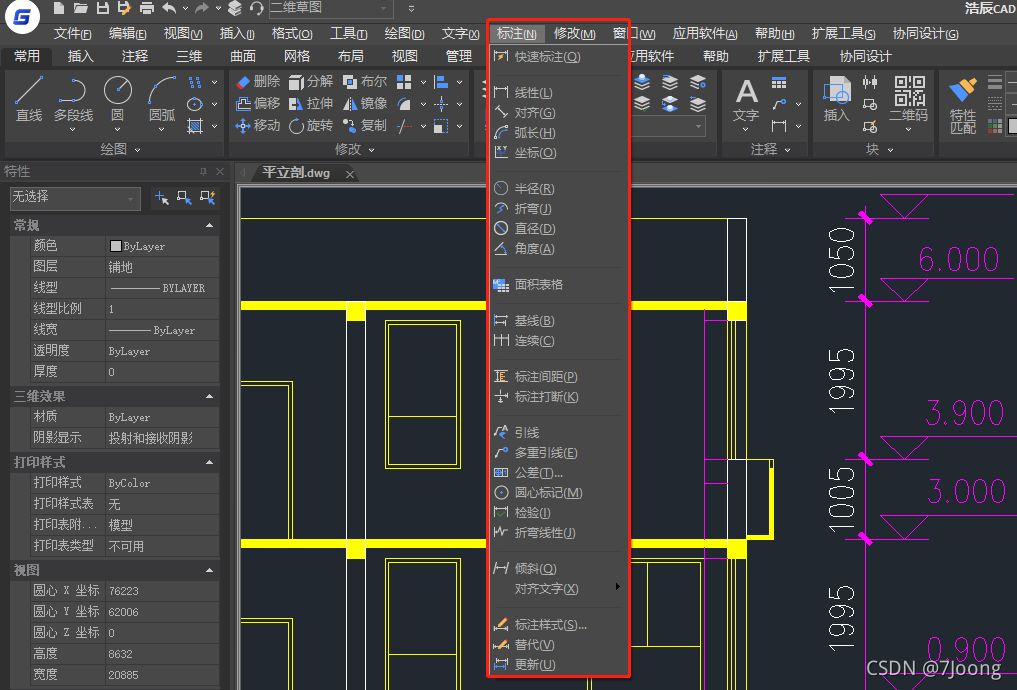Activate the 圆 circle tool
This screenshot has width=1017, height=690.
(117, 104)
